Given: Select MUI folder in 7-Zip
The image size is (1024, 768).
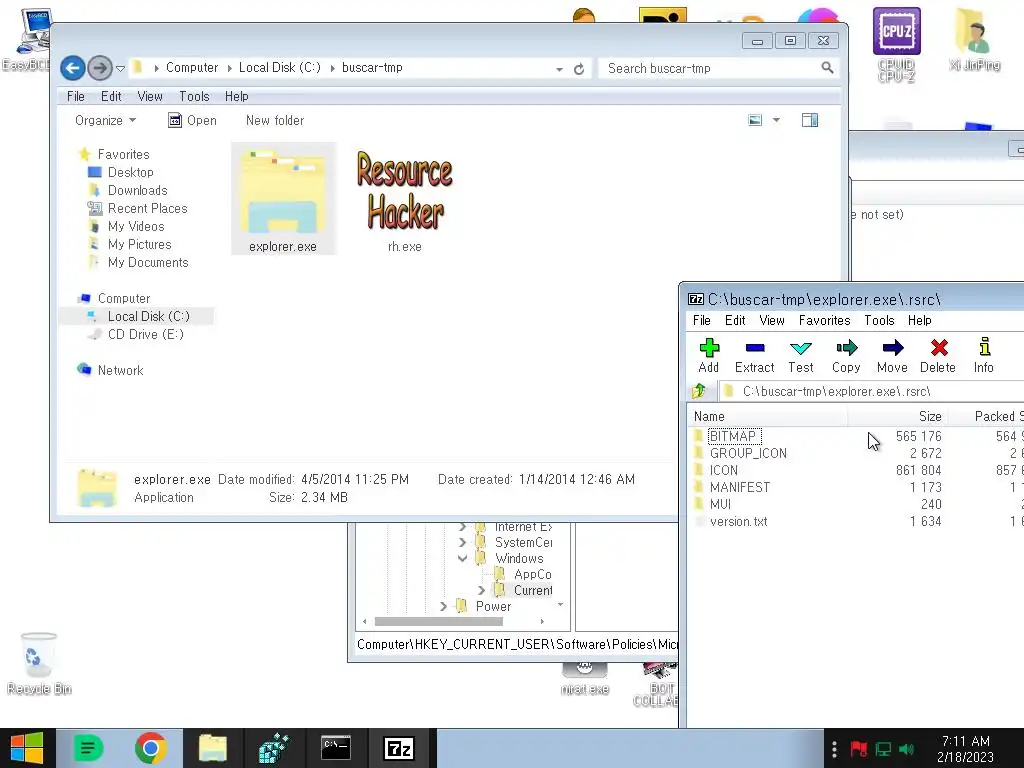Looking at the screenshot, I should pos(720,504).
